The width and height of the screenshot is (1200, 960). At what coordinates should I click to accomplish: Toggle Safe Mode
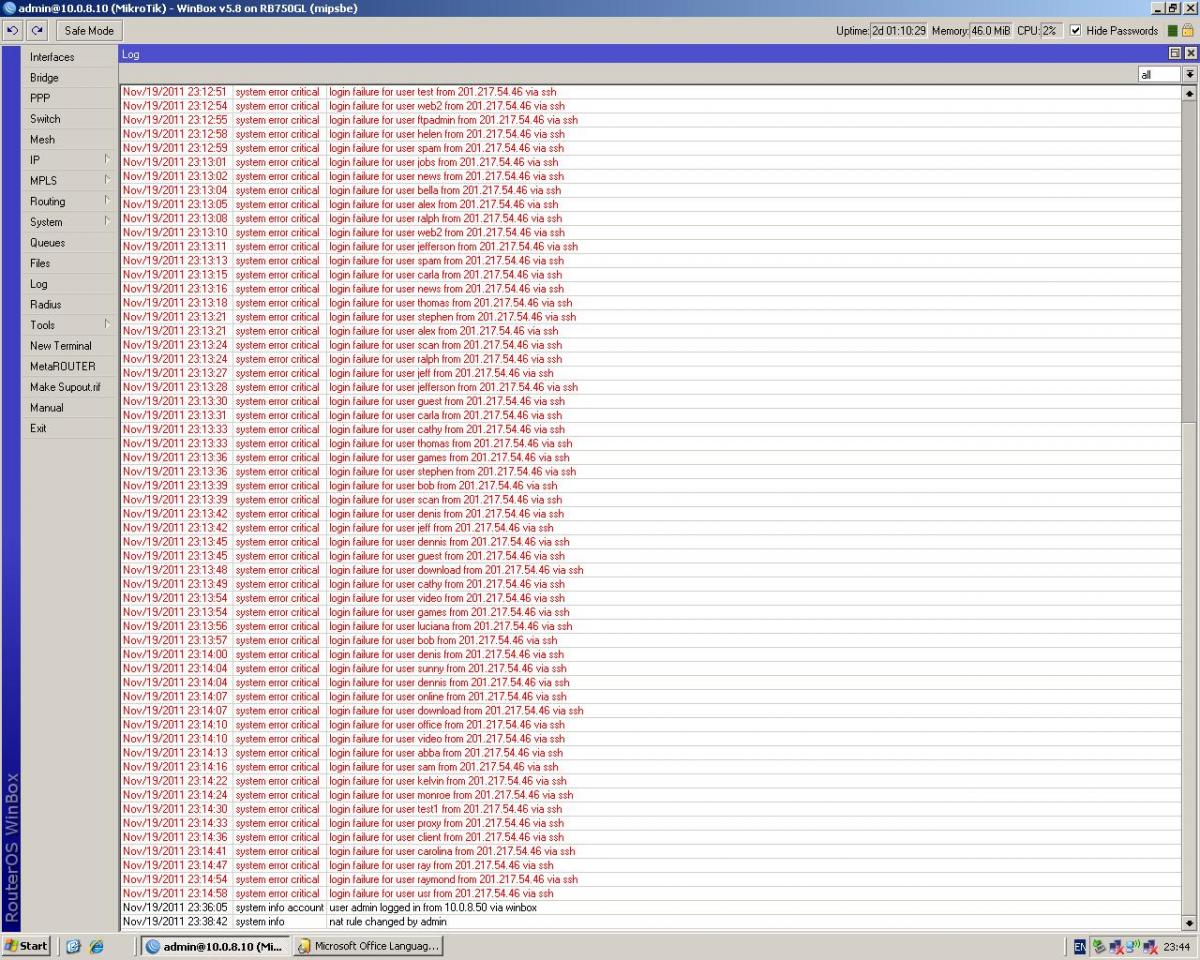(89, 30)
